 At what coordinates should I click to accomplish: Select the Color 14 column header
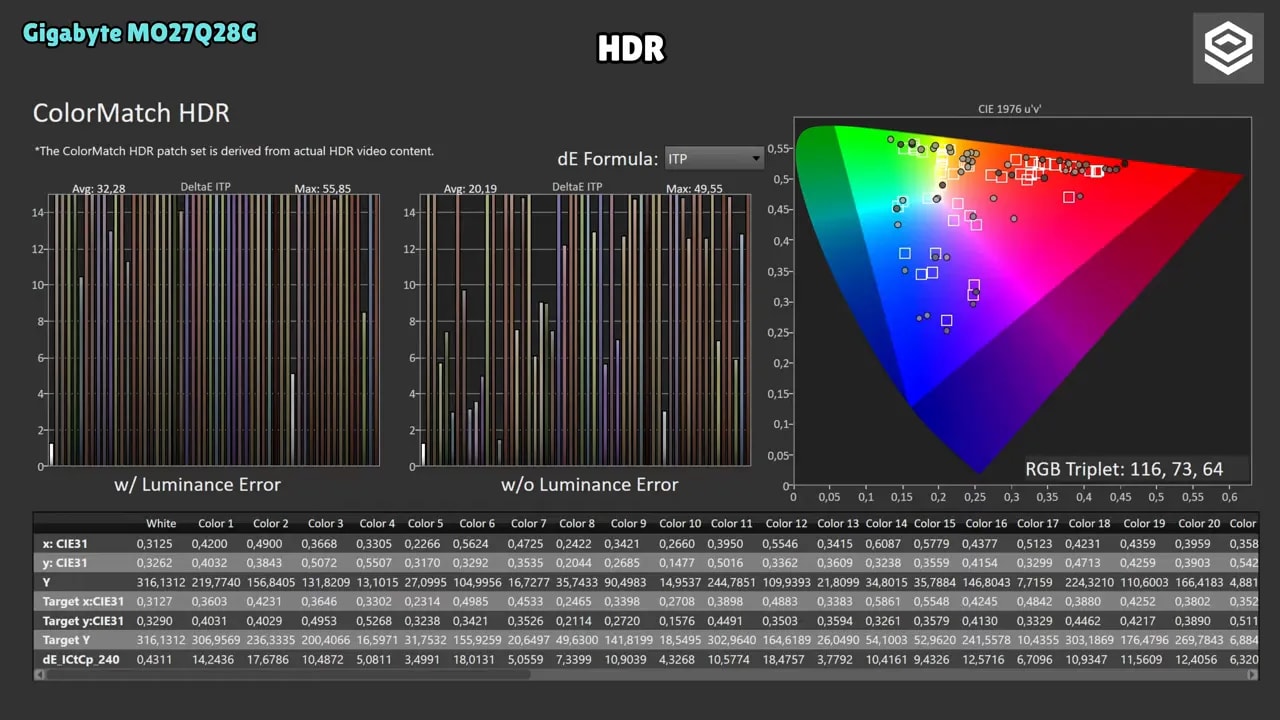click(886, 523)
